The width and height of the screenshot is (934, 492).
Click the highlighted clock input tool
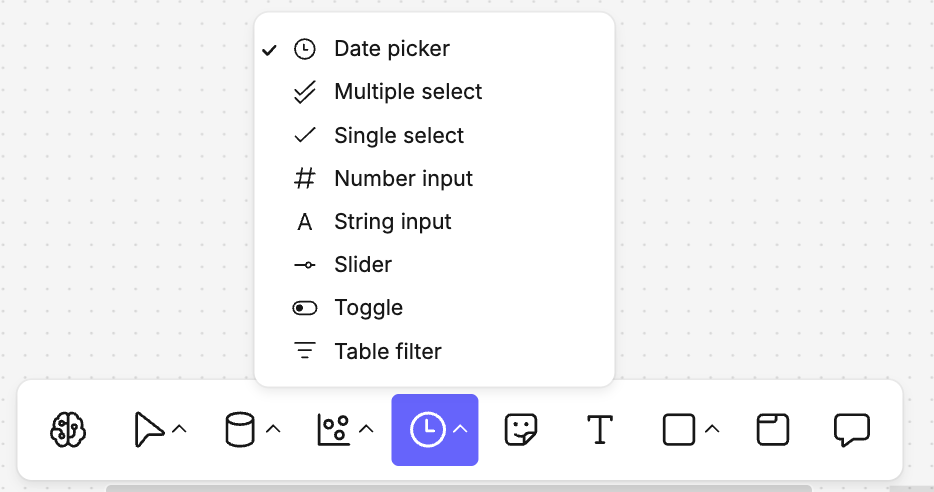[427, 430]
